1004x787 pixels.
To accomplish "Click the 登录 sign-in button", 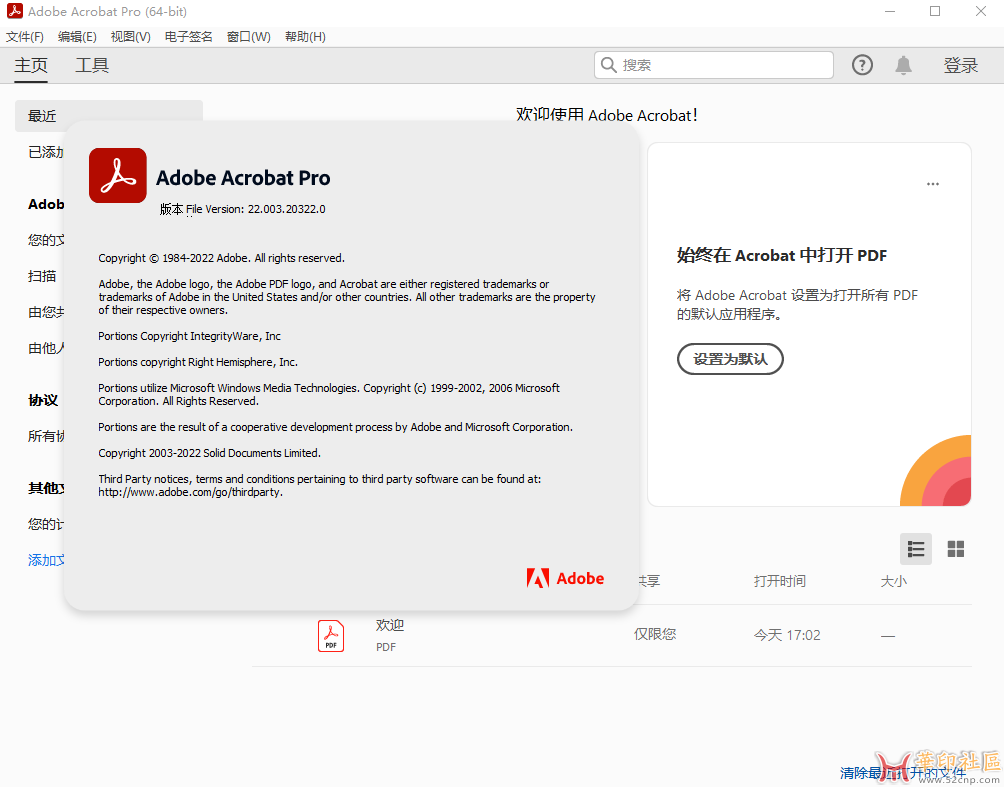I will (x=961, y=66).
